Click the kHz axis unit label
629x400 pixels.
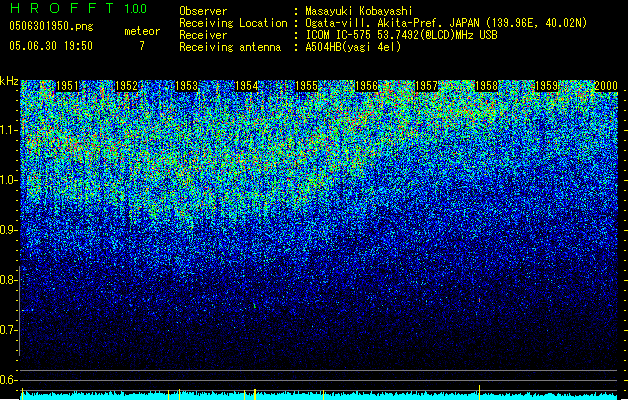pyautogui.click(x=9, y=81)
